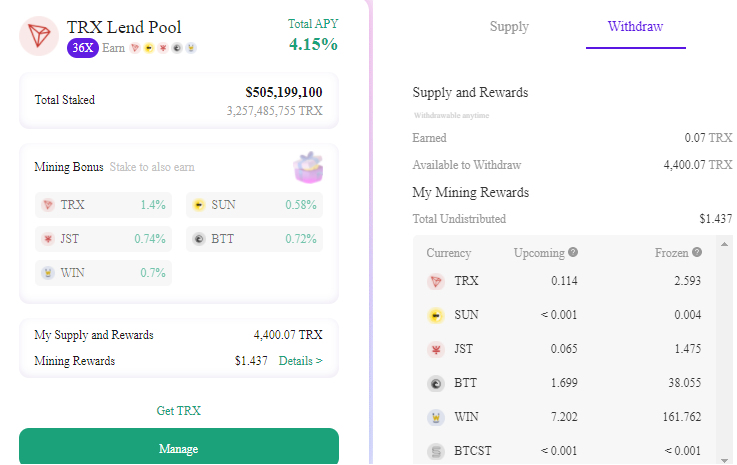Click the scrollbar up arrow in rewards list
This screenshot has width=737, height=465.
pyautogui.click(x=724, y=244)
